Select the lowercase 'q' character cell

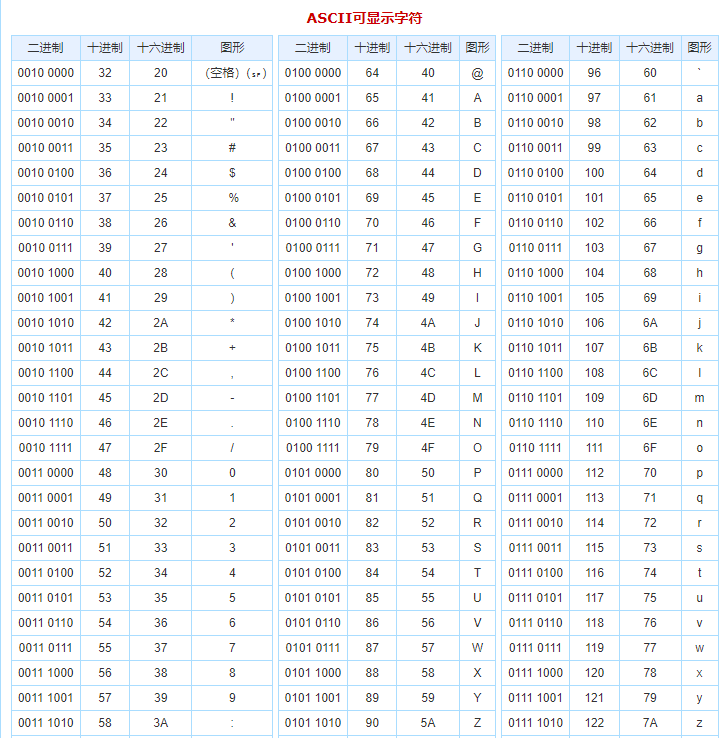(x=700, y=497)
